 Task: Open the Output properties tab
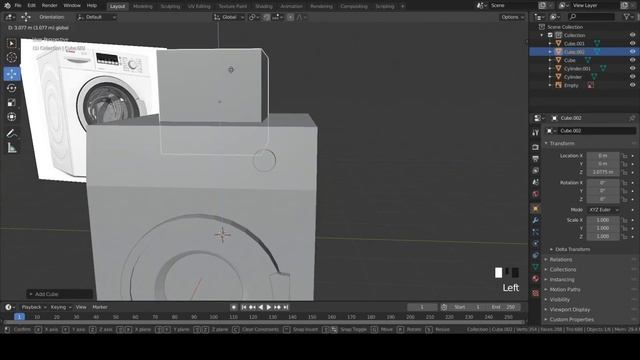(x=536, y=159)
